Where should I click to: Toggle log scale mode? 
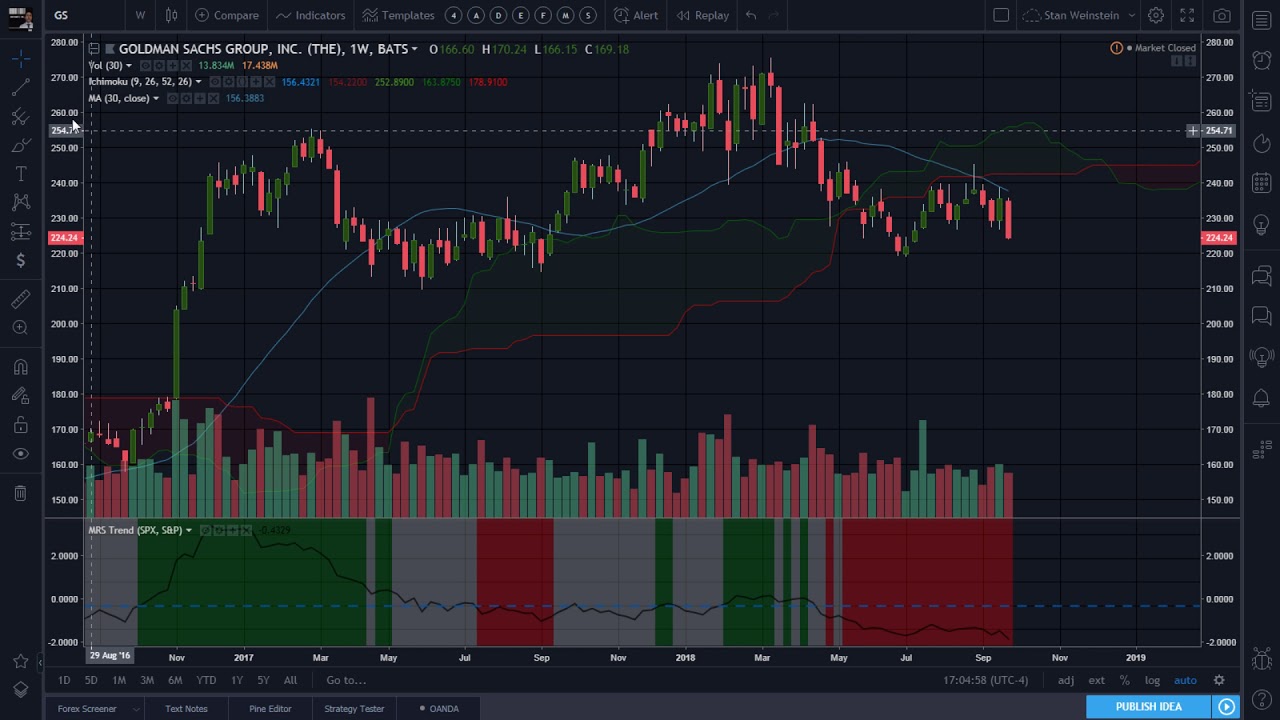pos(1152,681)
